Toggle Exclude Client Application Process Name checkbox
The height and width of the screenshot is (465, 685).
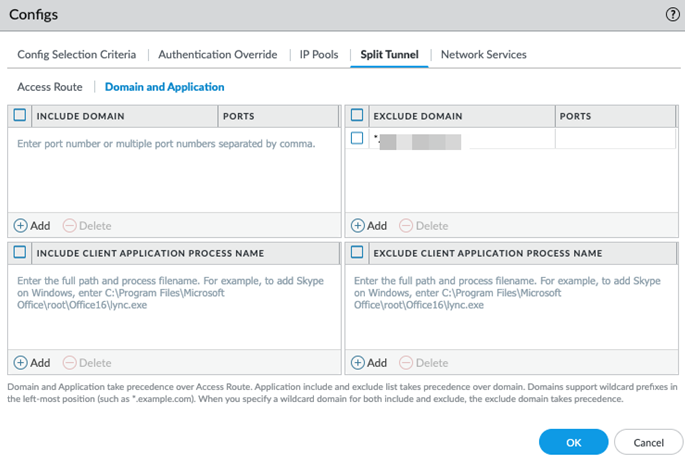click(x=357, y=253)
